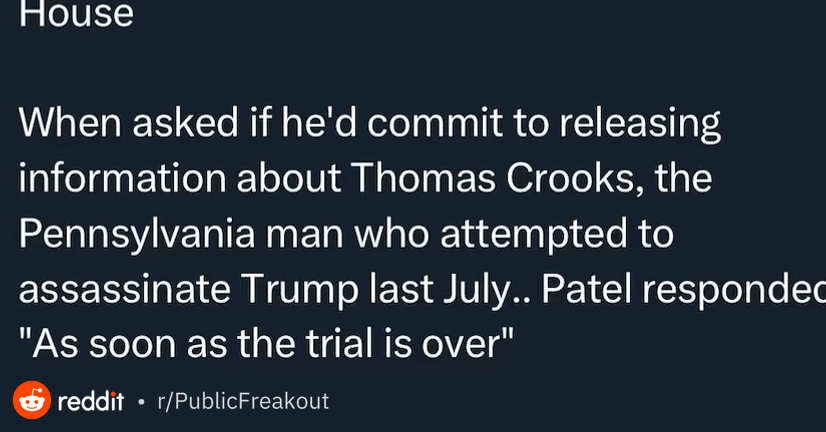This screenshot has width=826, height=432.
Task: Click the word "assassinate" in the text
Action: (x=125, y=289)
